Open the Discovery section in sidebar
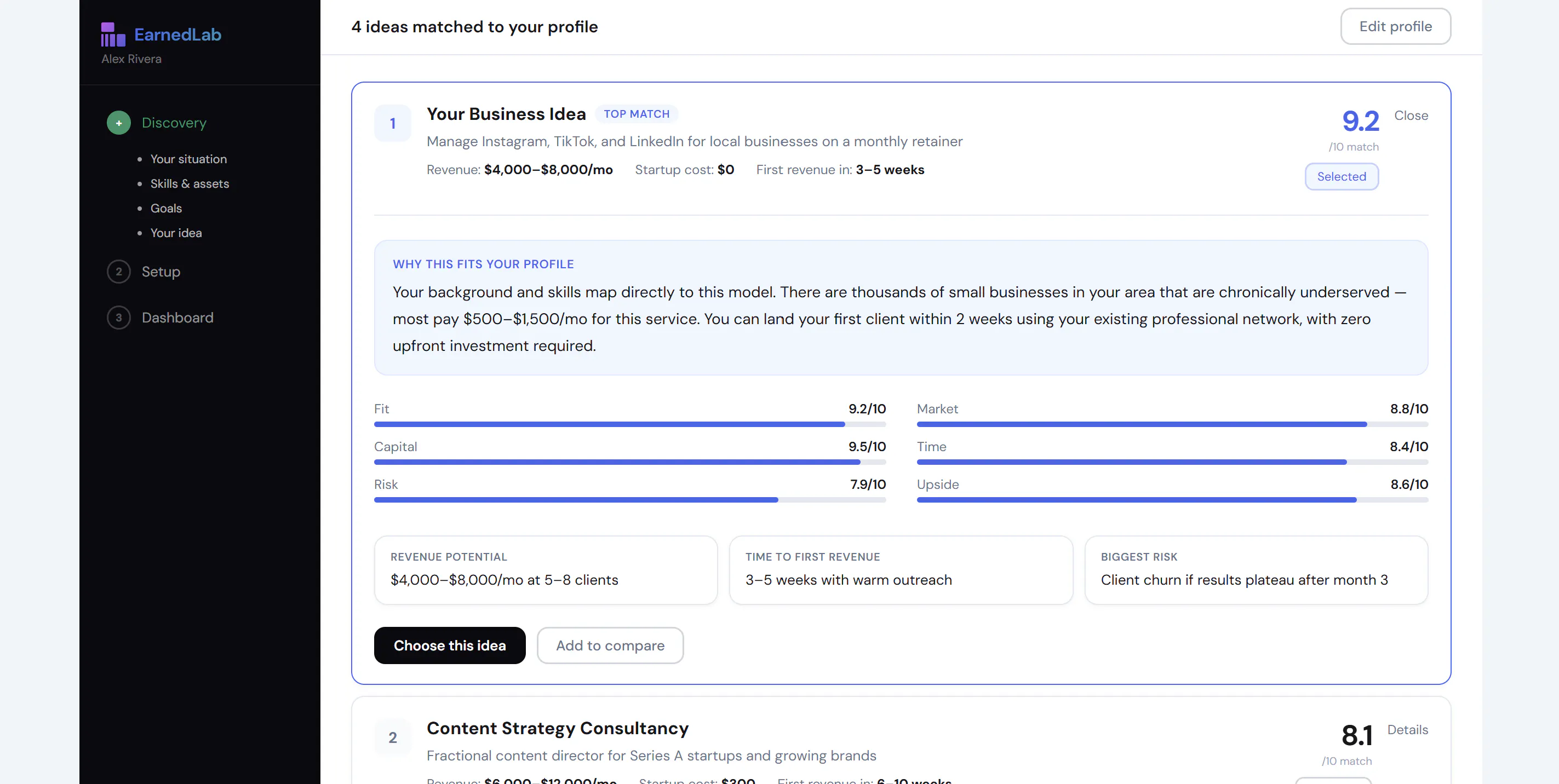1559x784 pixels. point(174,123)
